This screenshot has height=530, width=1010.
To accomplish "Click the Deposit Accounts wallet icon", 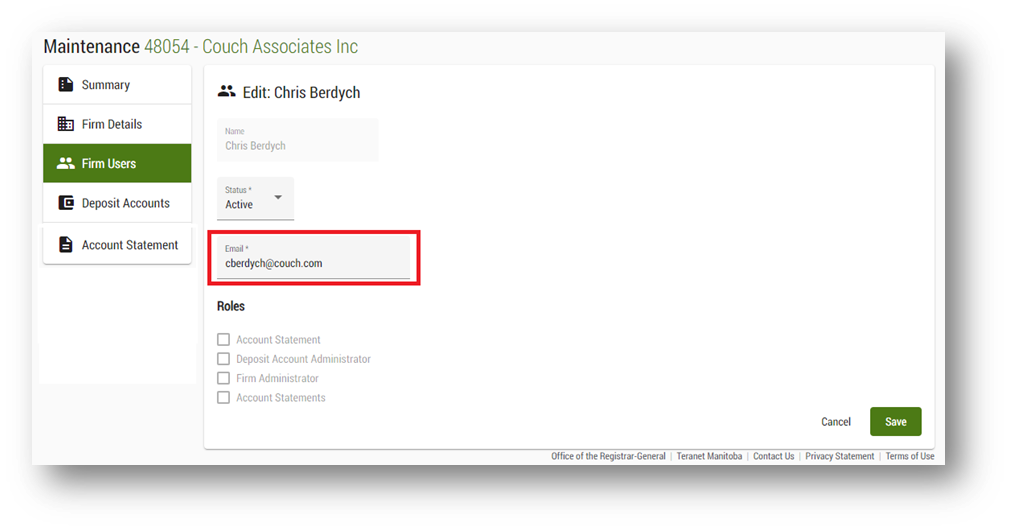I will (66, 203).
